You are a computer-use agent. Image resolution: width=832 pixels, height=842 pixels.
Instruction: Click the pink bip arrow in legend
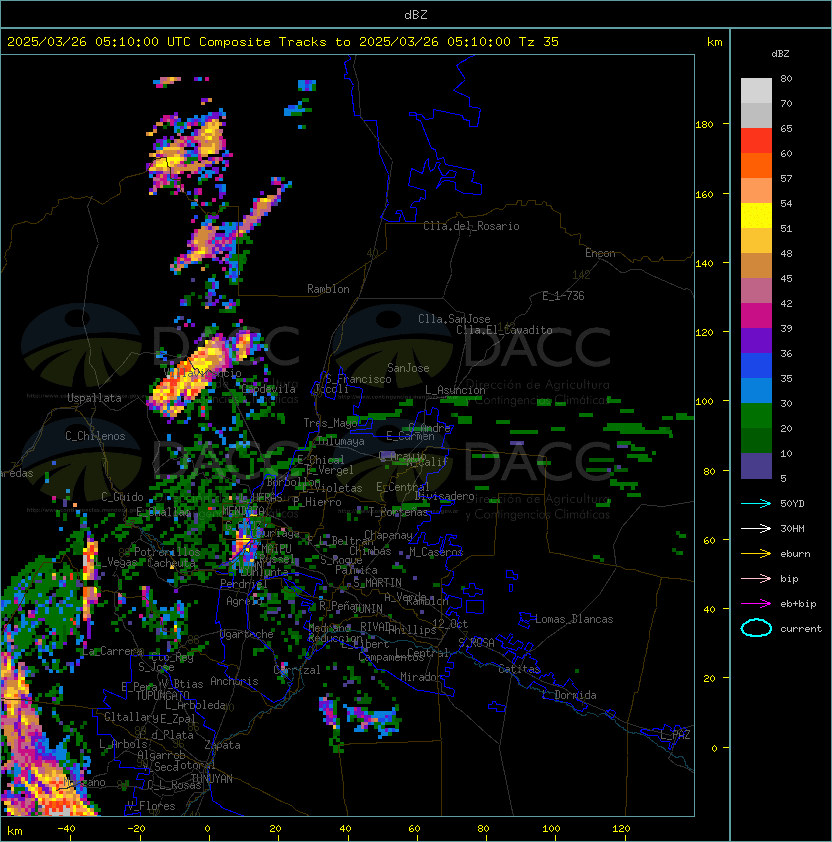(x=756, y=578)
